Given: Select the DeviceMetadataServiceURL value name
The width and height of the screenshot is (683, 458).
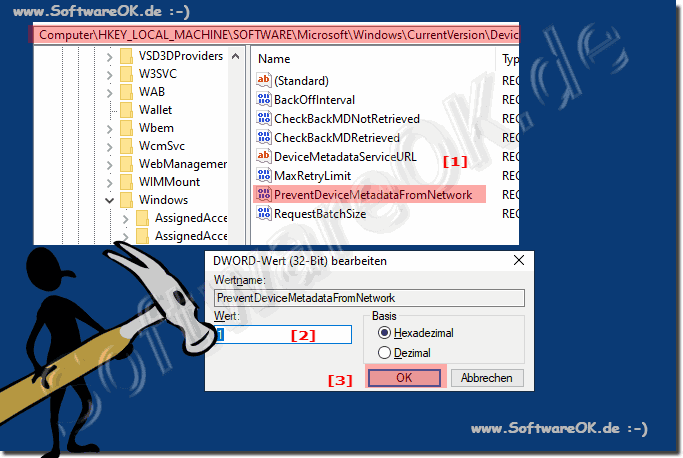Looking at the screenshot, I should (345, 156).
